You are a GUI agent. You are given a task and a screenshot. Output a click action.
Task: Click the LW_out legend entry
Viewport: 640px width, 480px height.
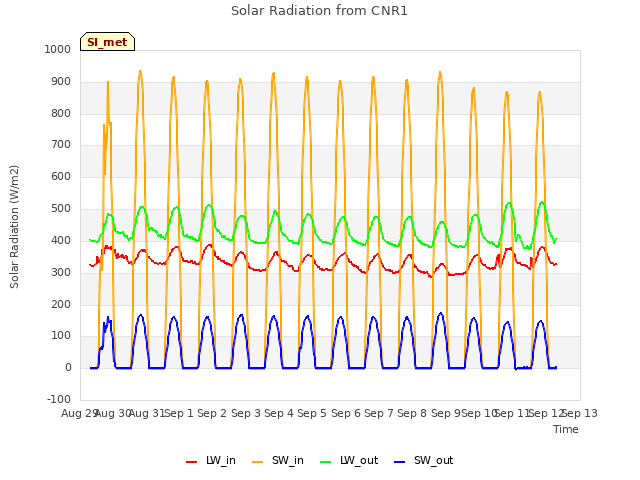(349, 460)
